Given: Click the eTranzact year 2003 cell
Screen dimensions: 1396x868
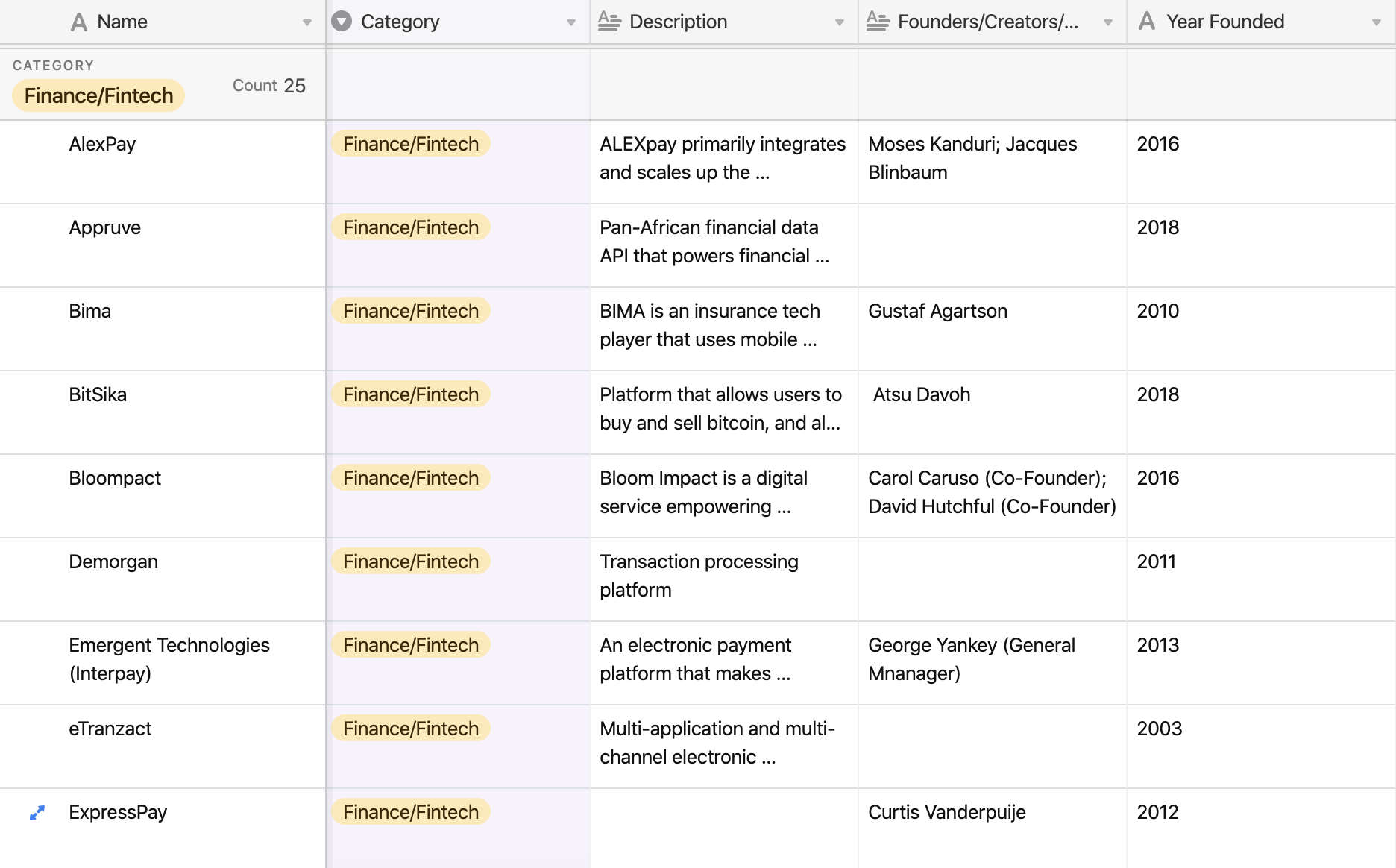Looking at the screenshot, I should [1160, 729].
